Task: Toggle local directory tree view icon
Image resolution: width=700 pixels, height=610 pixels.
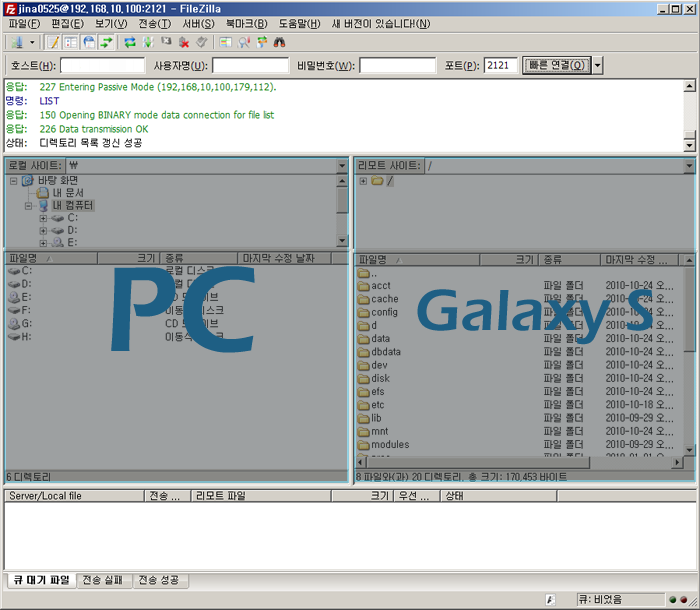Action: point(71,42)
